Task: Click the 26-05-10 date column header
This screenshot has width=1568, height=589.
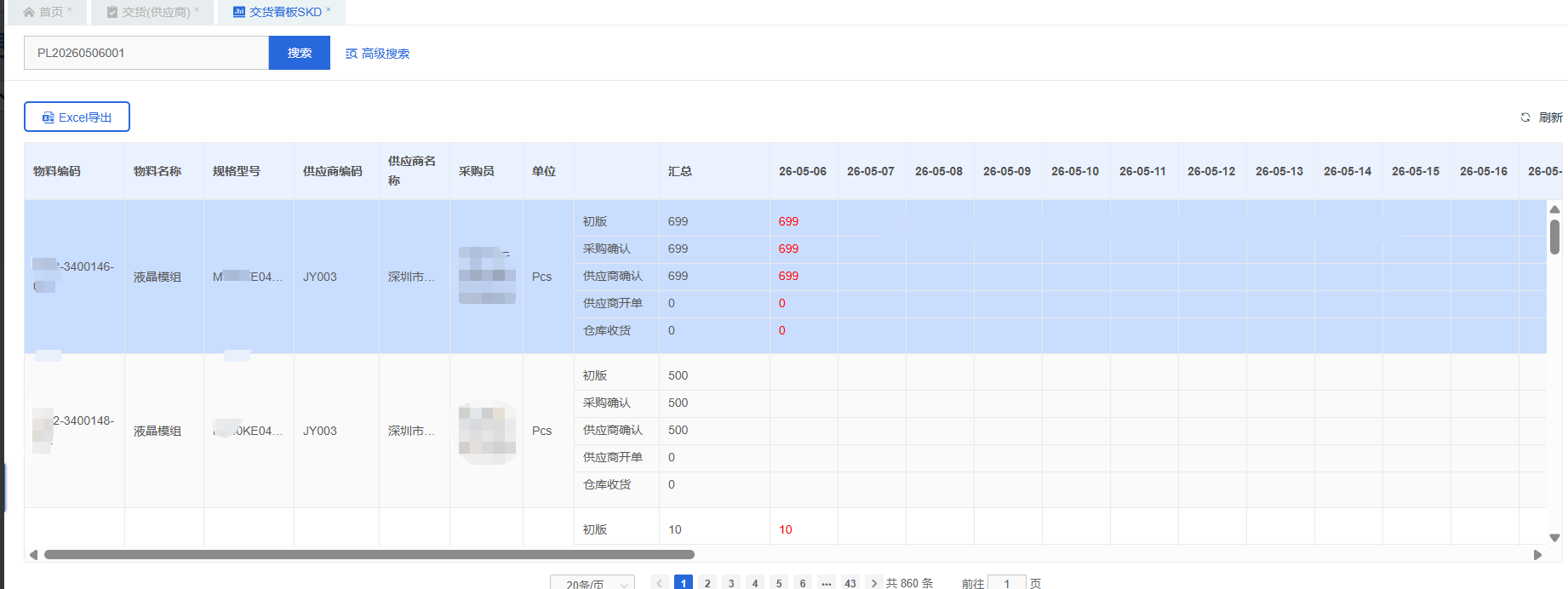Action: tap(1075, 171)
